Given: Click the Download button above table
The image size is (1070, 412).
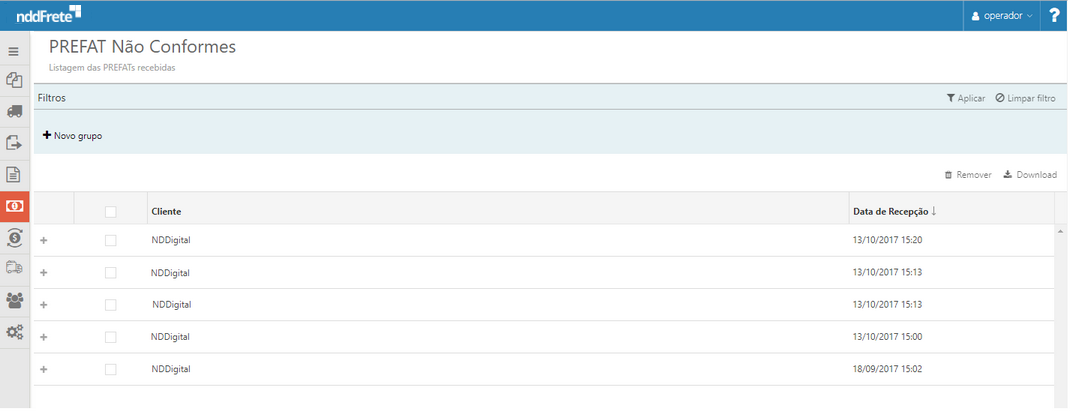Looking at the screenshot, I should (x=1029, y=175).
